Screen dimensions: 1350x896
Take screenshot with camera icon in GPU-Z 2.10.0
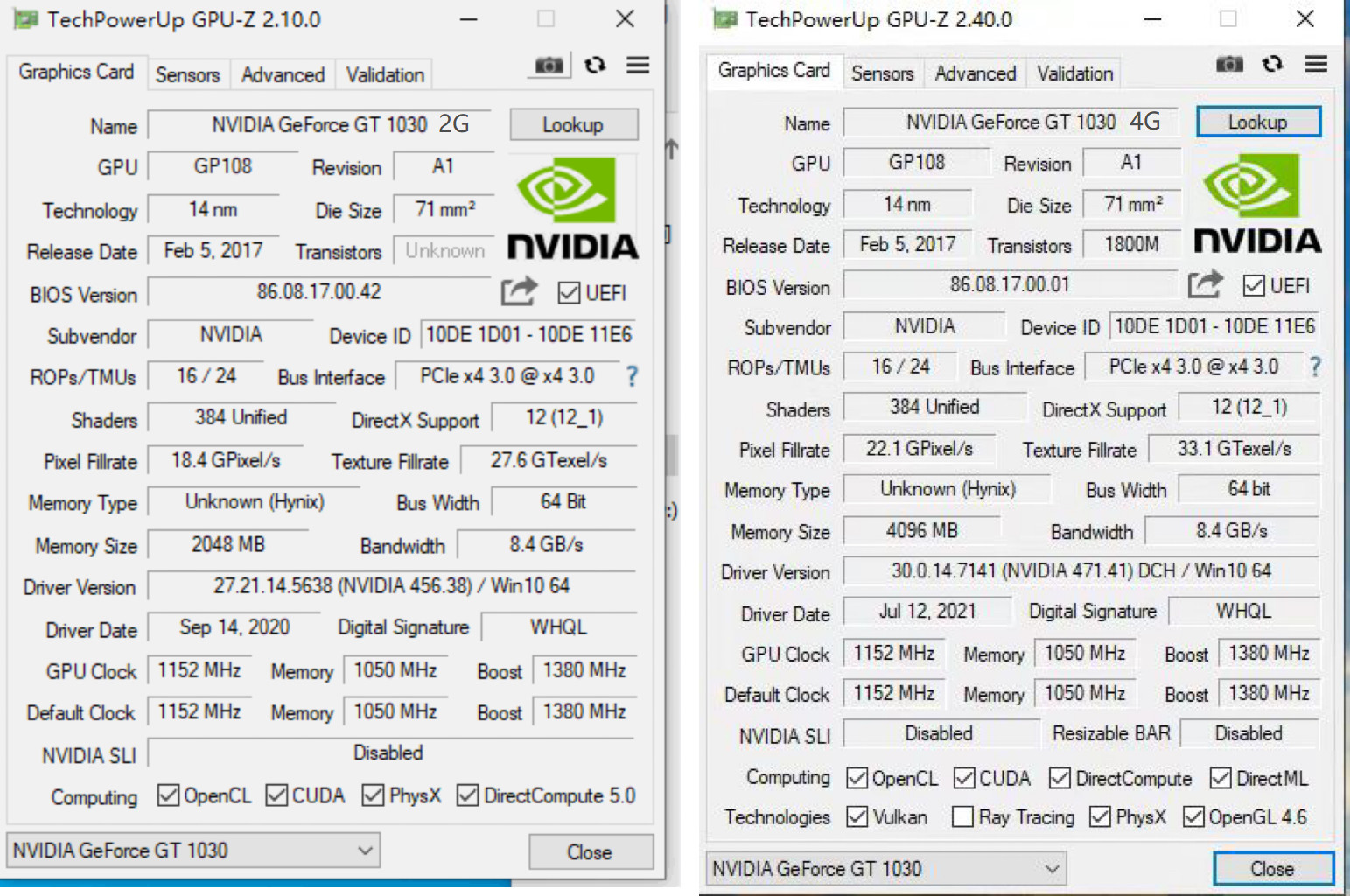tap(549, 66)
